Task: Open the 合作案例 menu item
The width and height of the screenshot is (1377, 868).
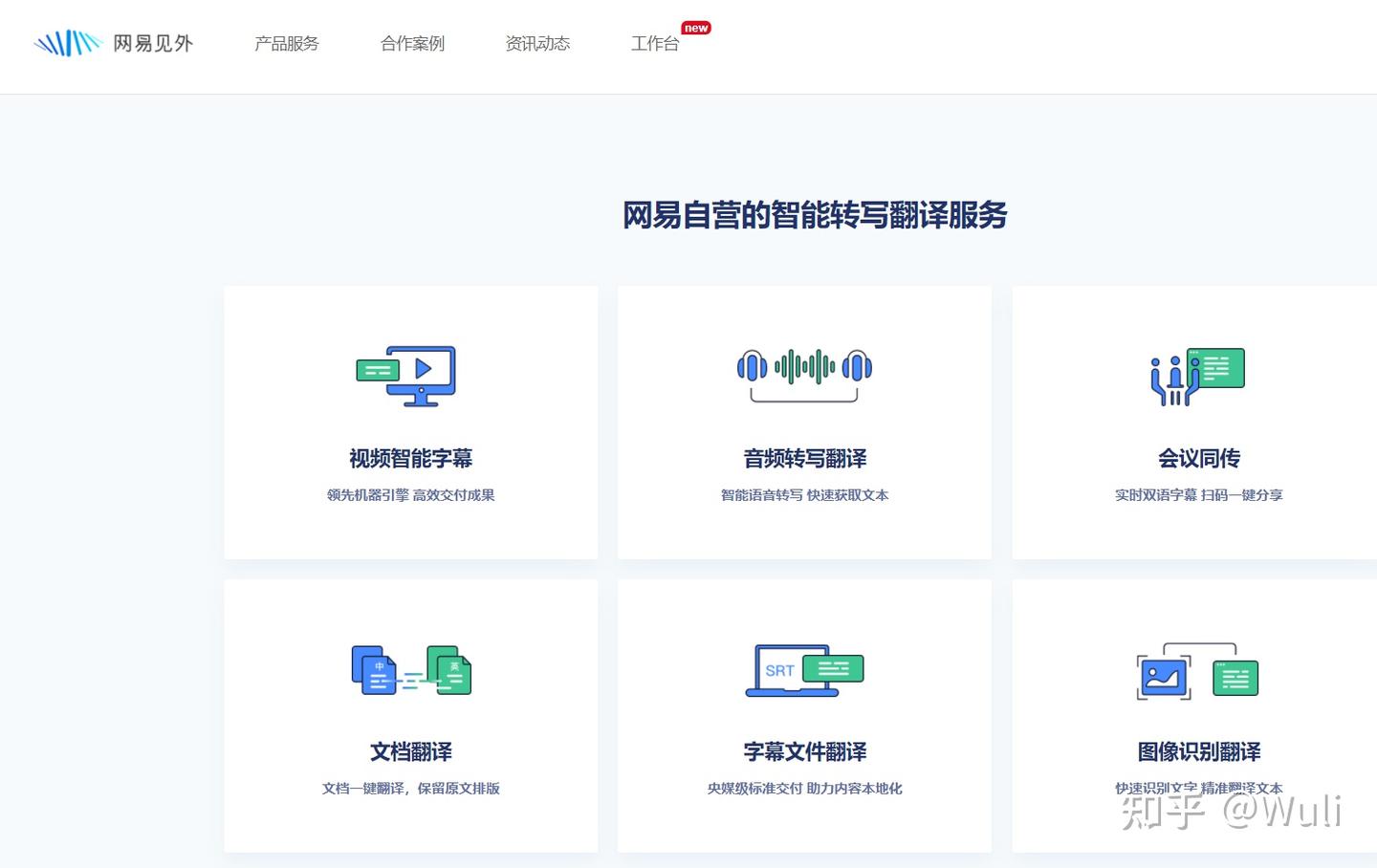Action: (x=412, y=43)
